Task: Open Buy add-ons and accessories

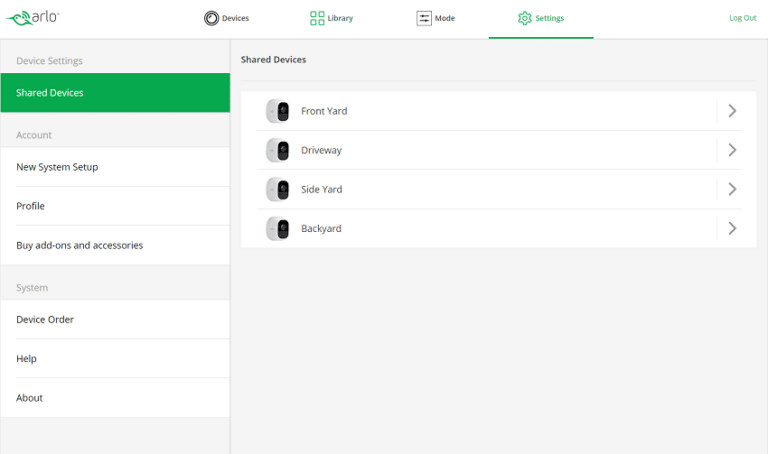Action: click(115, 245)
